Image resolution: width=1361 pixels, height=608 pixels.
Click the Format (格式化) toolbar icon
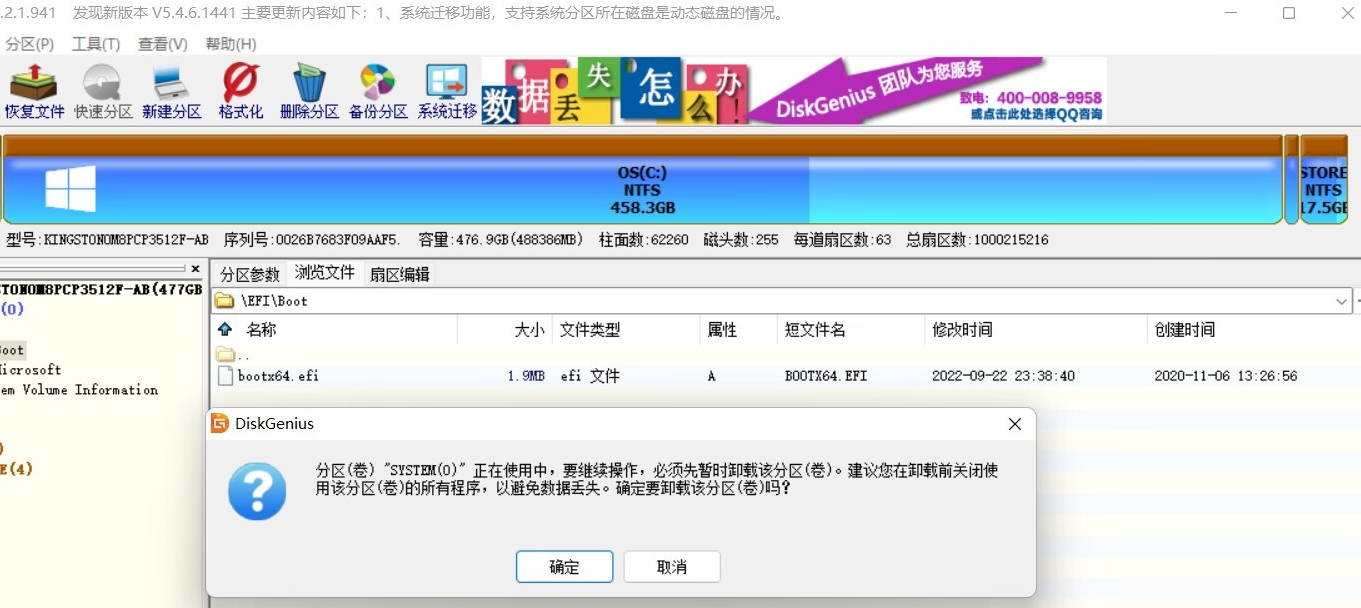coord(241,92)
